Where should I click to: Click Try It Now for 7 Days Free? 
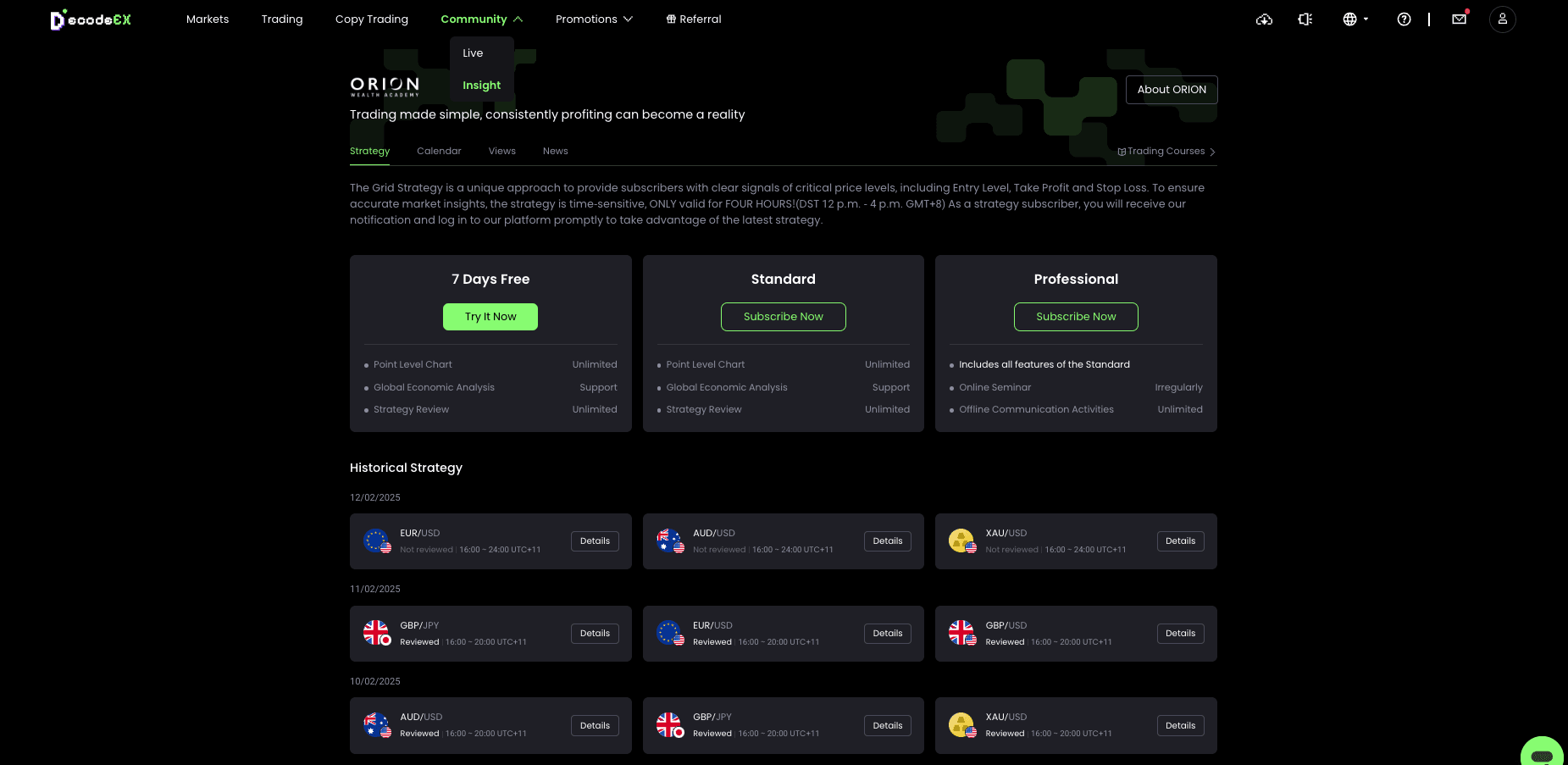pyautogui.click(x=490, y=317)
